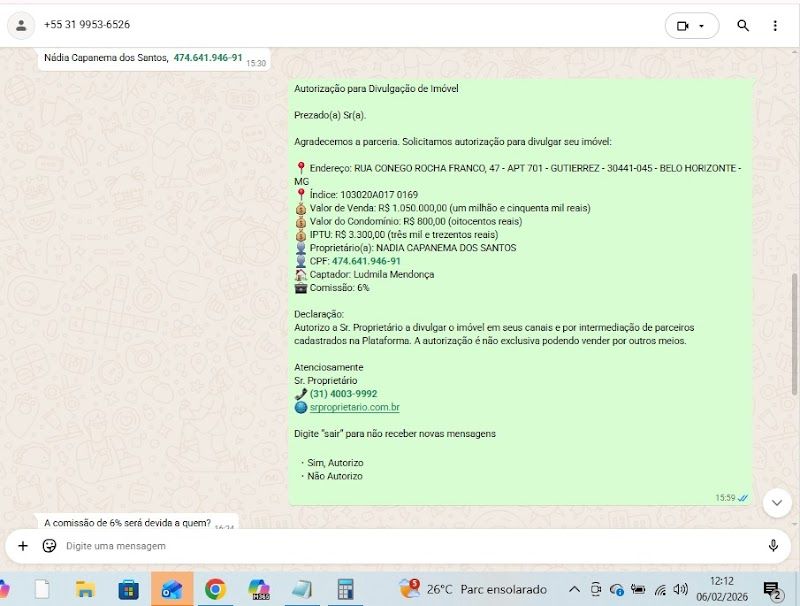The height and width of the screenshot is (606, 800).
Task: Start a video call
Action: (x=683, y=26)
